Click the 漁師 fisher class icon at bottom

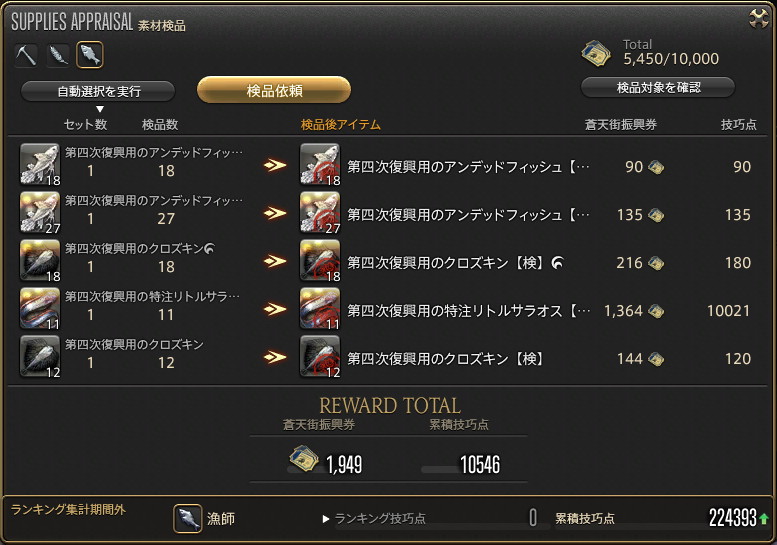click(187, 518)
